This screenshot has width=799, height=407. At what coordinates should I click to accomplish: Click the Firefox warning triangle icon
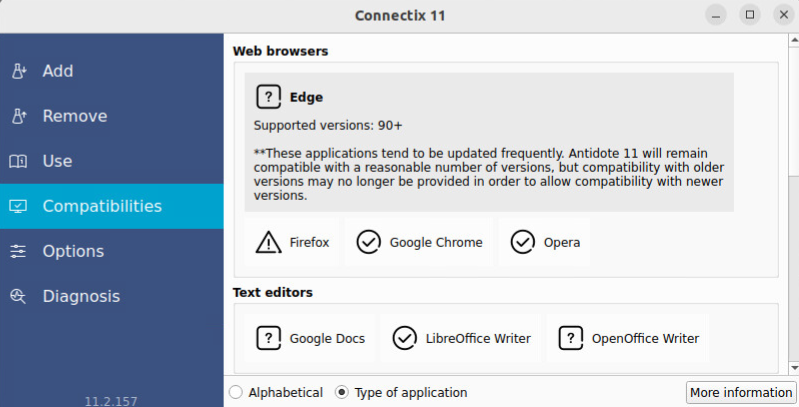(268, 242)
